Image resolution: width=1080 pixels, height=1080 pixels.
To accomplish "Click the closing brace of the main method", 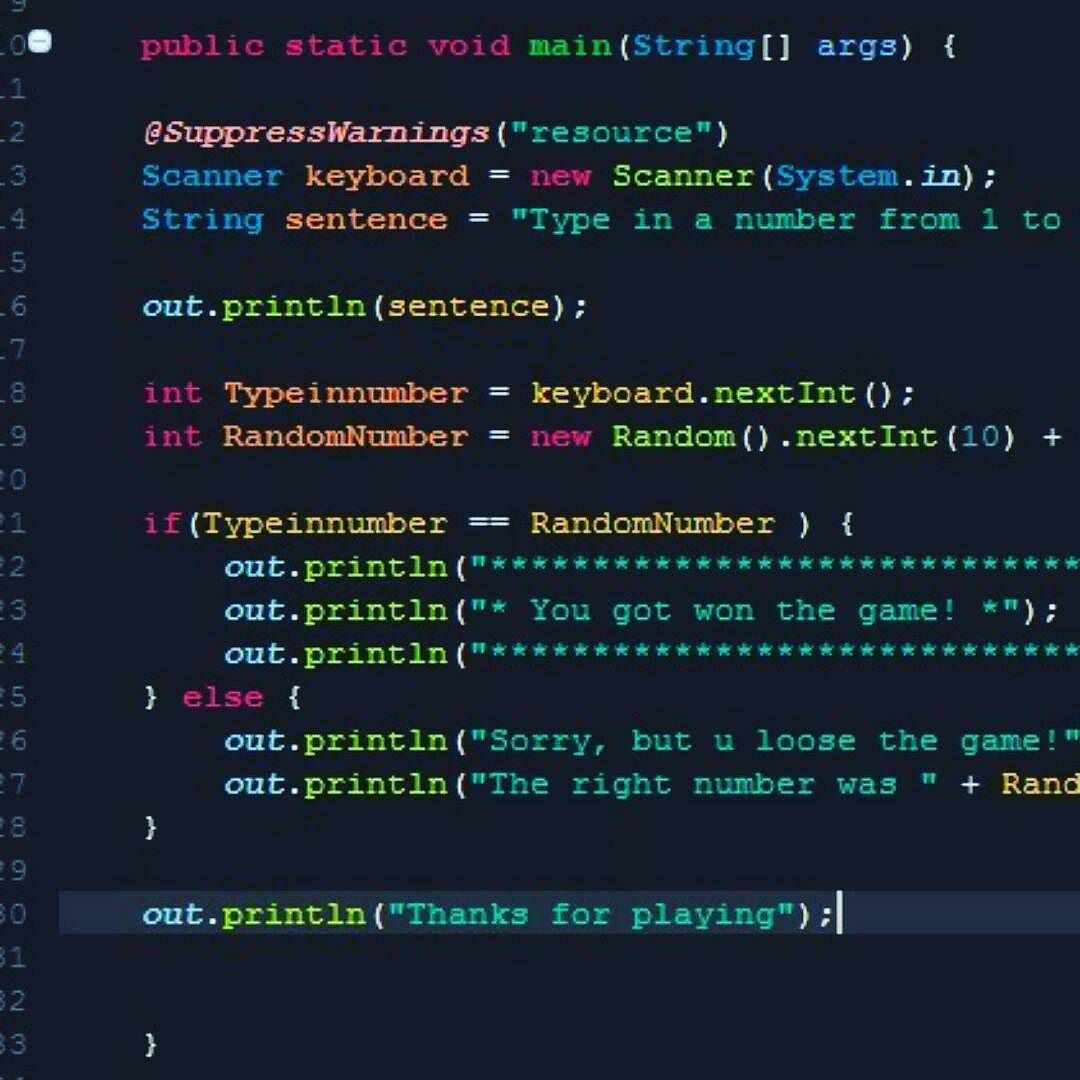I will pyautogui.click(x=151, y=1045).
